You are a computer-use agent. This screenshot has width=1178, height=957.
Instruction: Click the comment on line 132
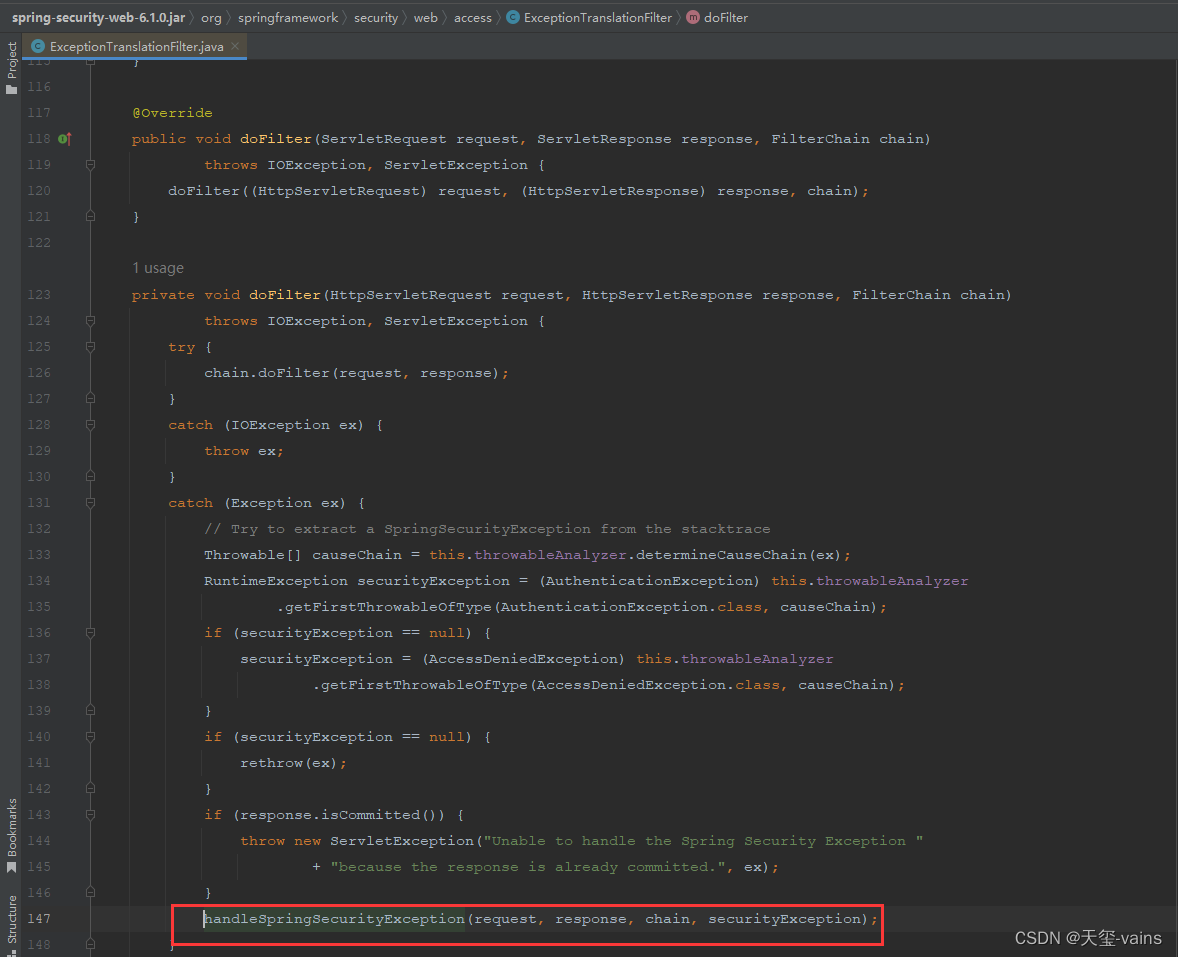point(487,530)
